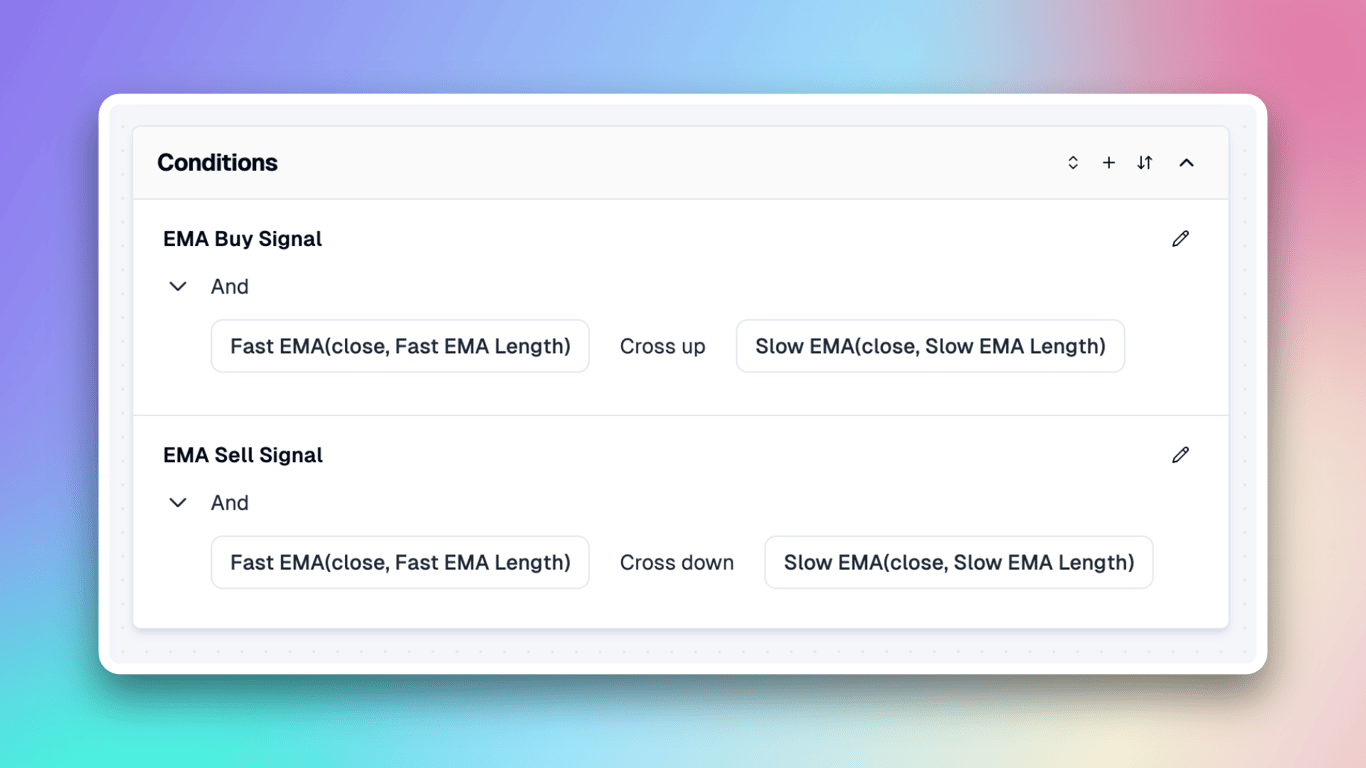
Task: Click the Cross down operator
Action: pos(676,562)
